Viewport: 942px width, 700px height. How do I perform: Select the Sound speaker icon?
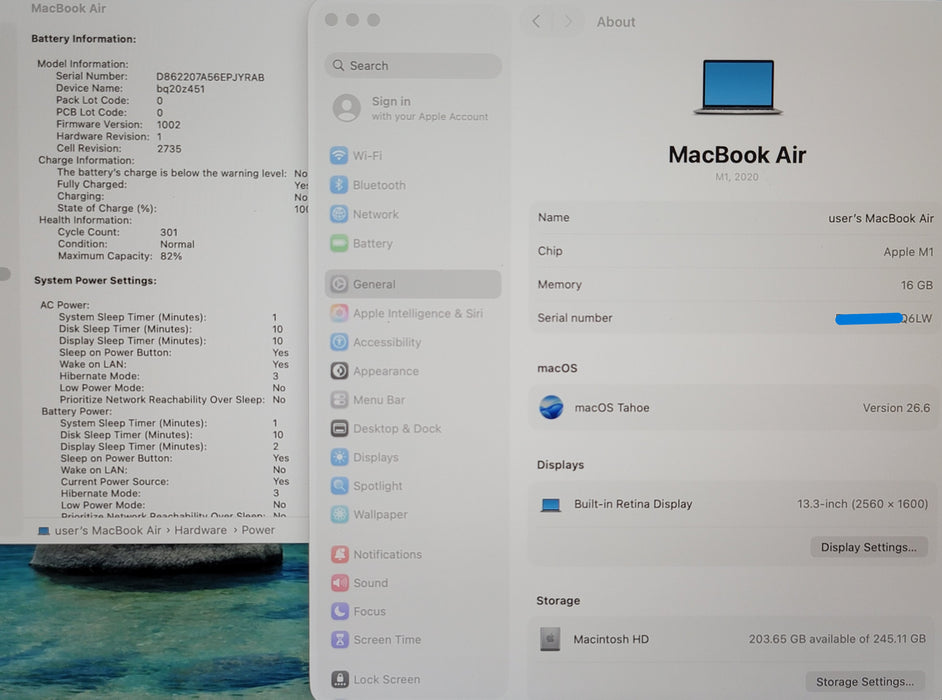click(339, 583)
